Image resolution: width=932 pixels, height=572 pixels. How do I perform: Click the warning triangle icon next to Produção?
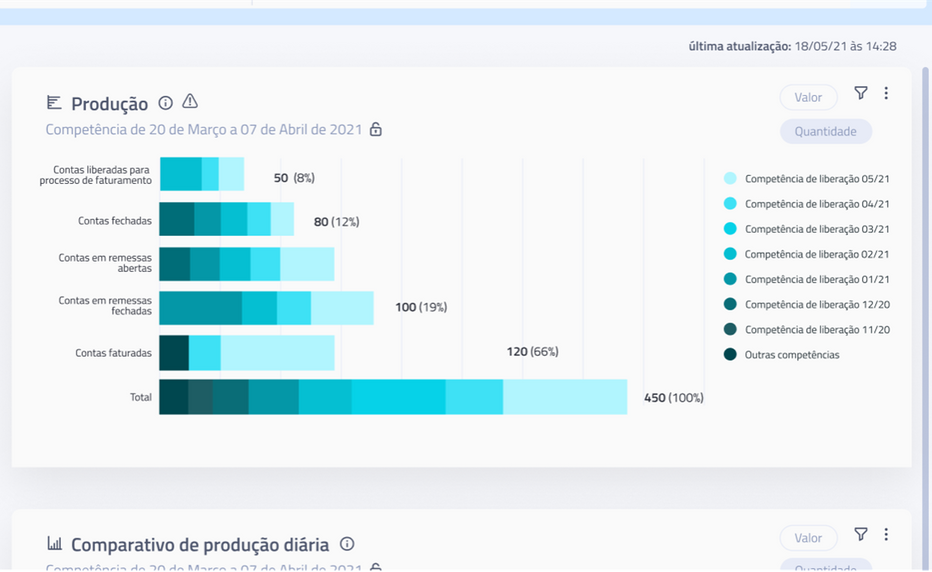click(190, 102)
